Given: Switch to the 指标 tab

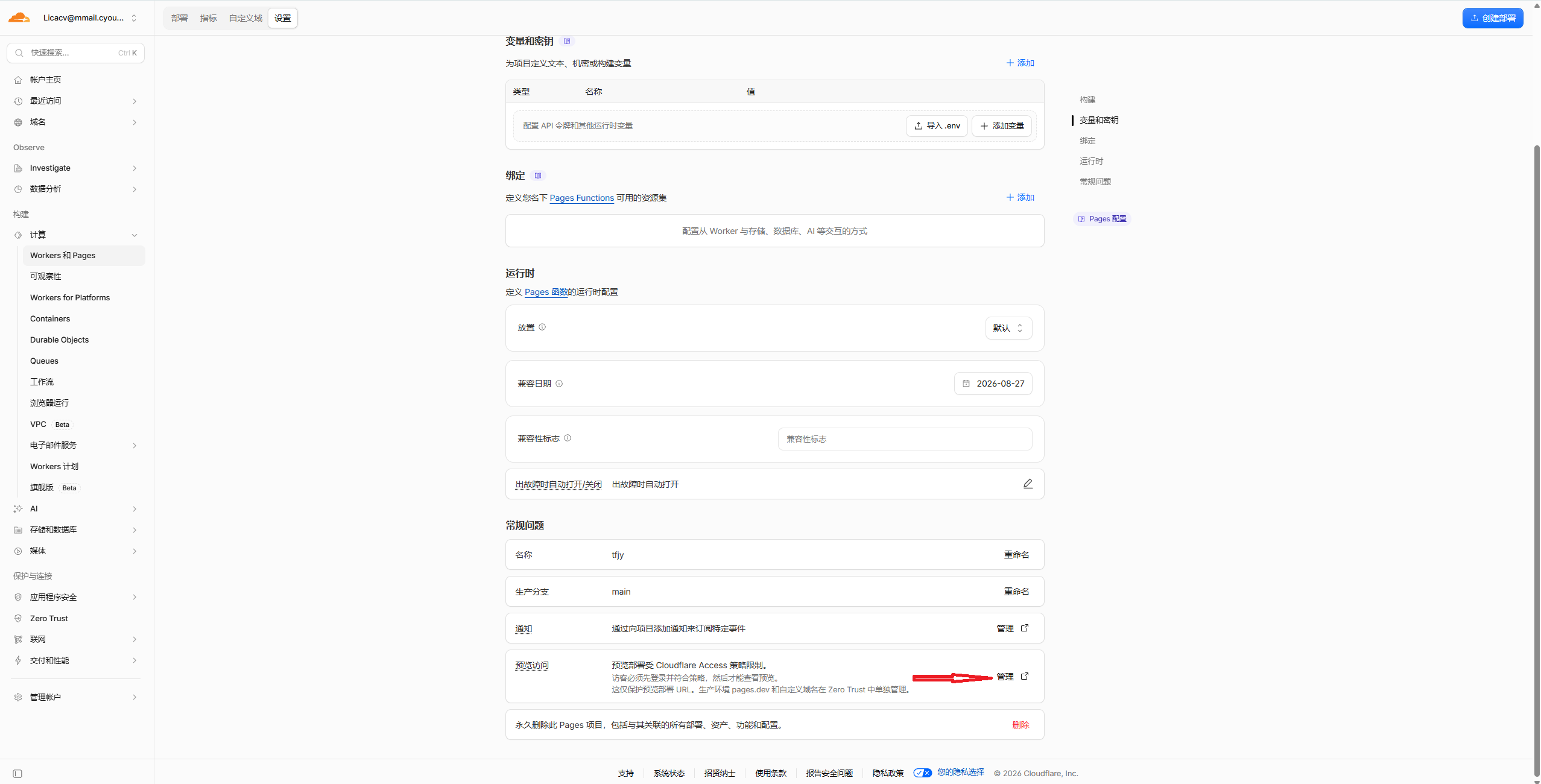Looking at the screenshot, I should click(208, 18).
